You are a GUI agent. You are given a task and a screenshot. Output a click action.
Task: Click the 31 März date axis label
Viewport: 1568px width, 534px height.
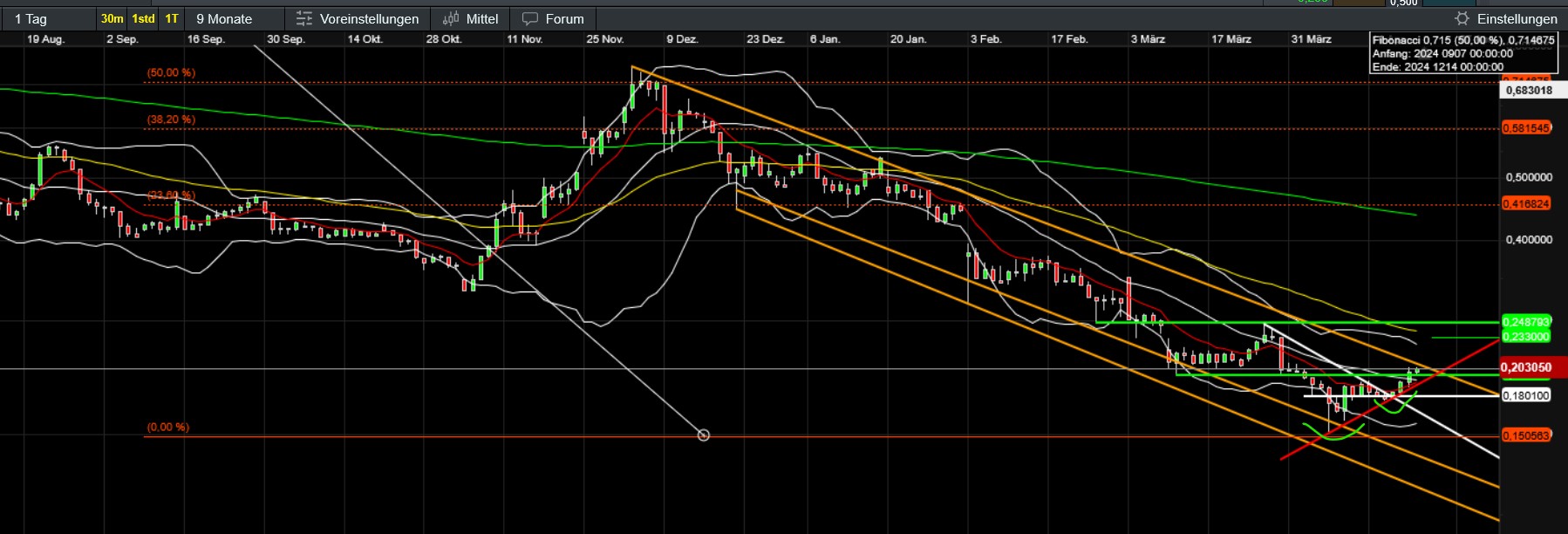click(1312, 39)
